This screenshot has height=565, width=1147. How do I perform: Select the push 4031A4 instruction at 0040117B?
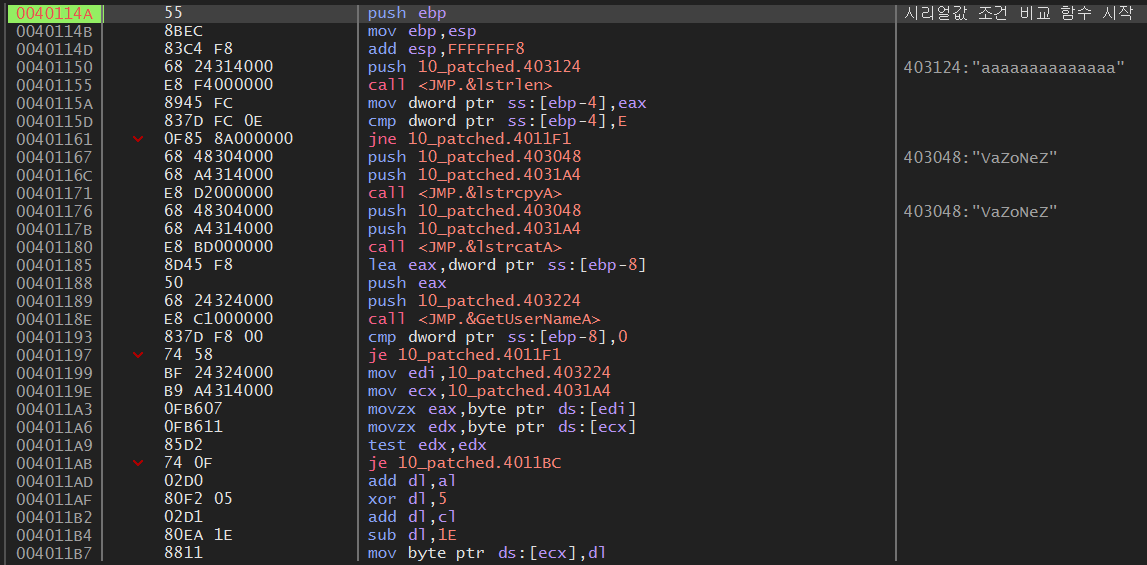pos(474,229)
